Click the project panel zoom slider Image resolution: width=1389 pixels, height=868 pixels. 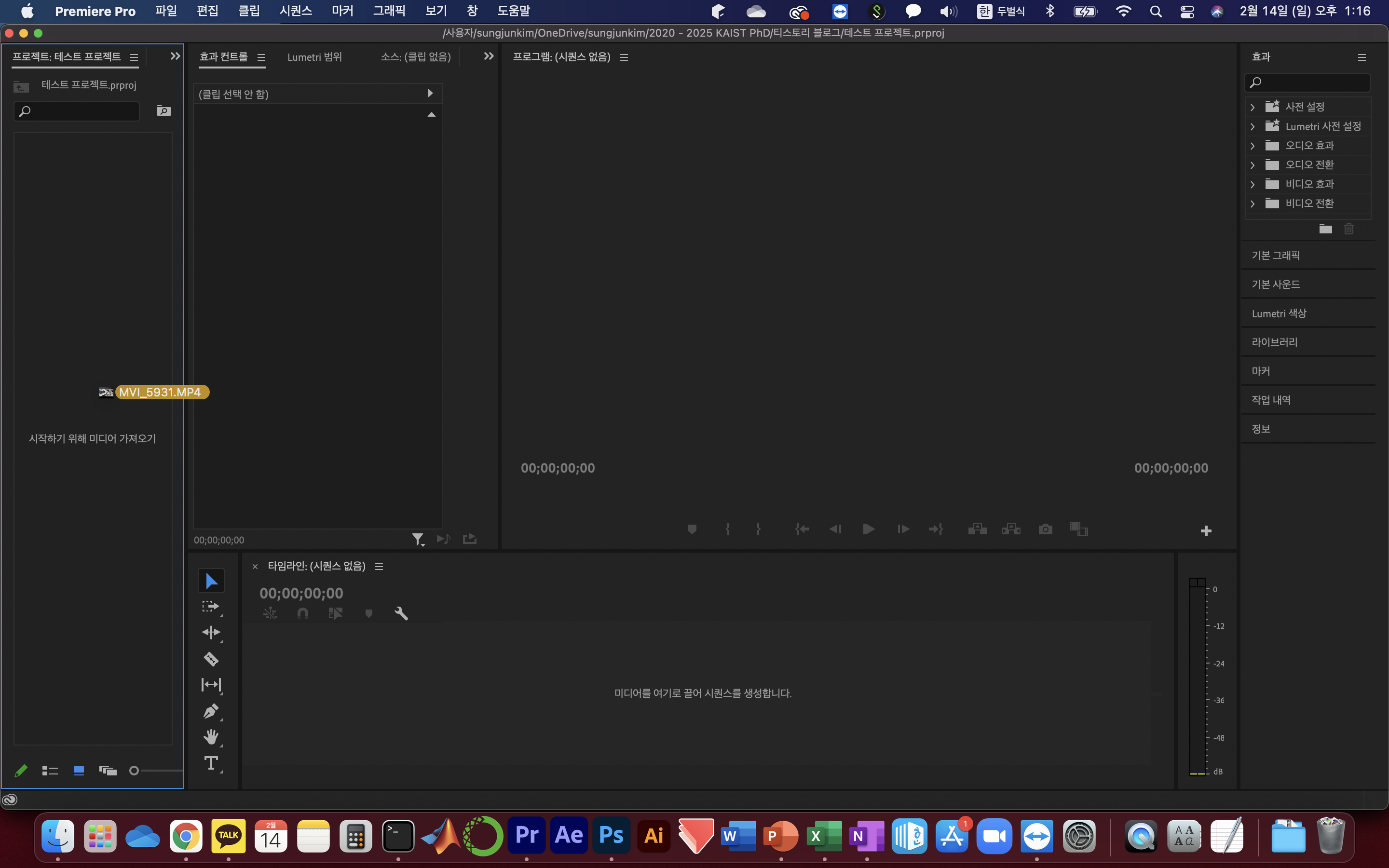coord(134,771)
